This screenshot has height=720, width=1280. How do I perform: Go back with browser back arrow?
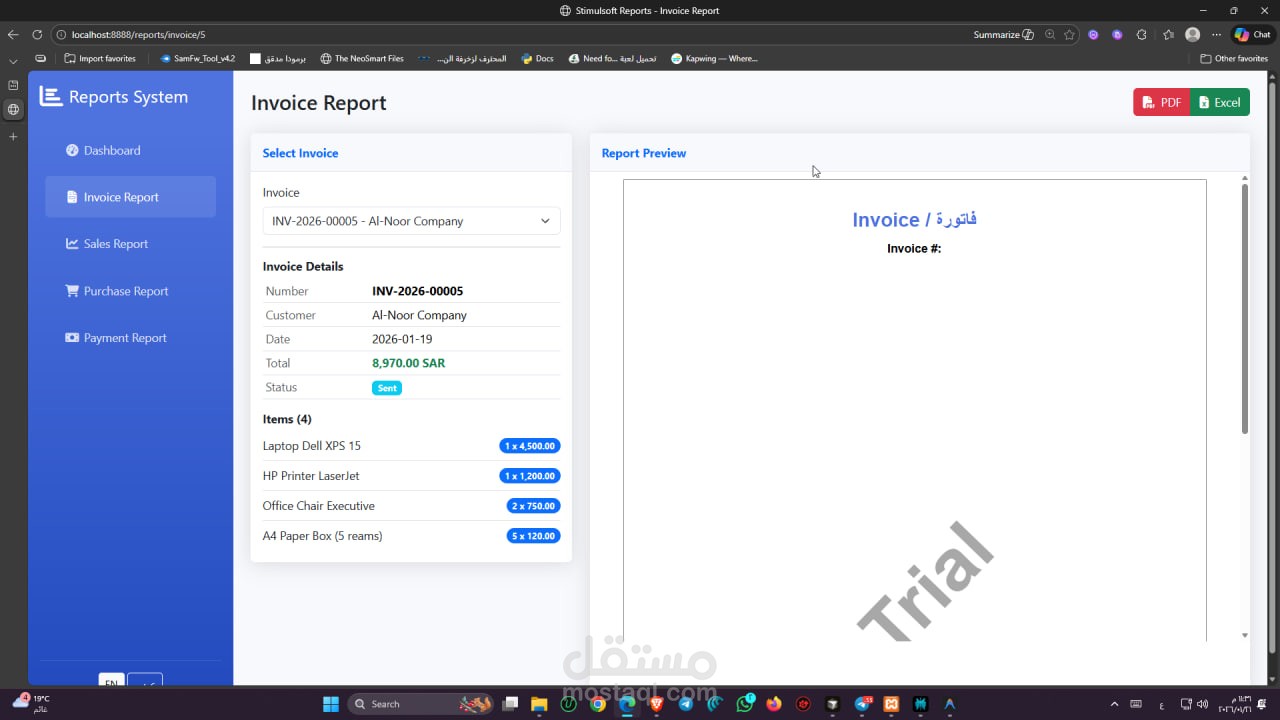click(13, 34)
